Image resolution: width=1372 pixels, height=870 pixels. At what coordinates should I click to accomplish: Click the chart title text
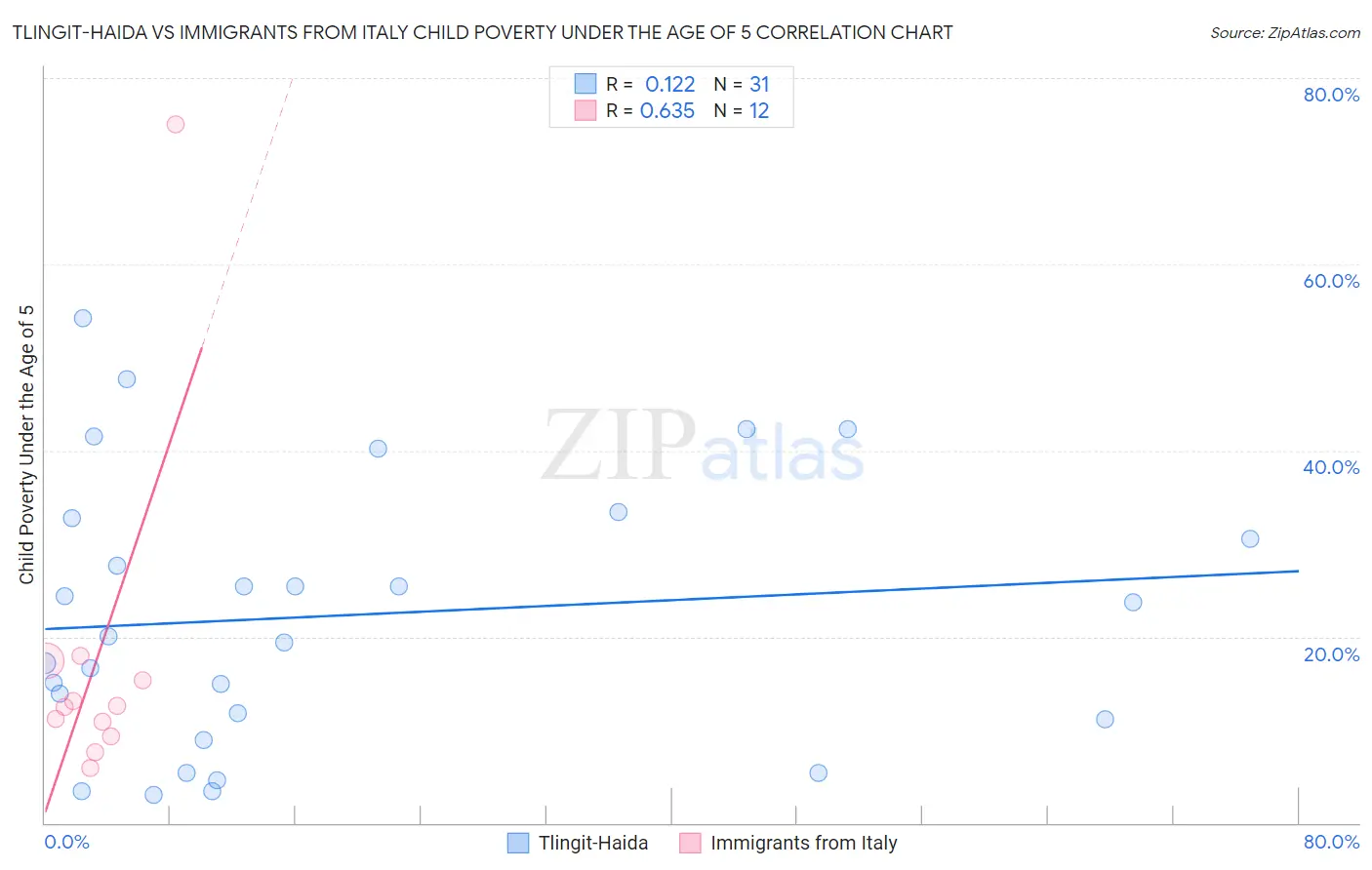(x=482, y=32)
